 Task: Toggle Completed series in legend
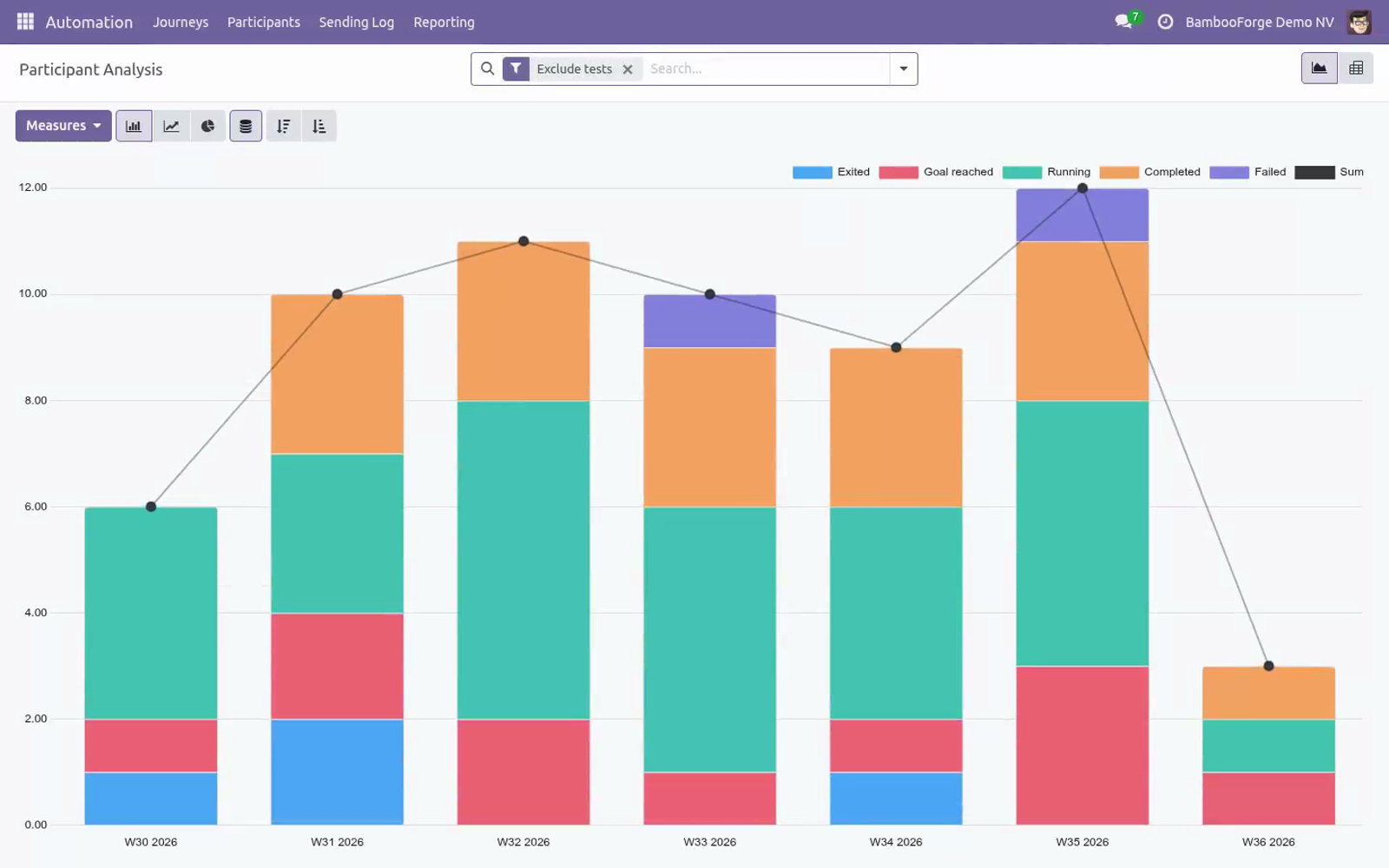[1149, 172]
